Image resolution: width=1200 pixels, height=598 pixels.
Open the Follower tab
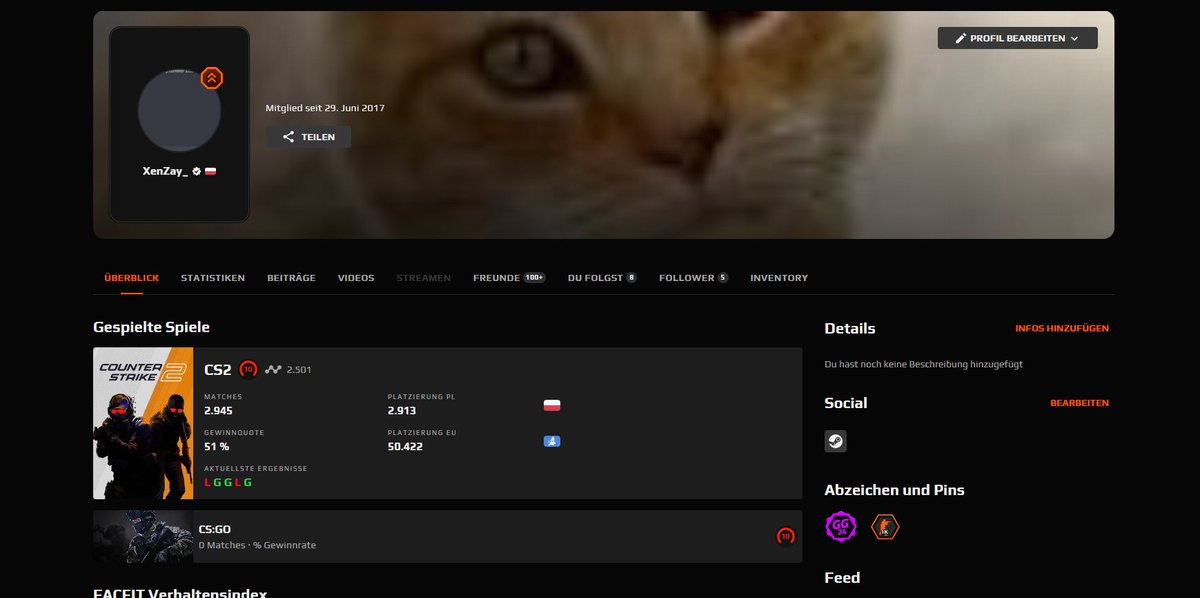click(694, 278)
